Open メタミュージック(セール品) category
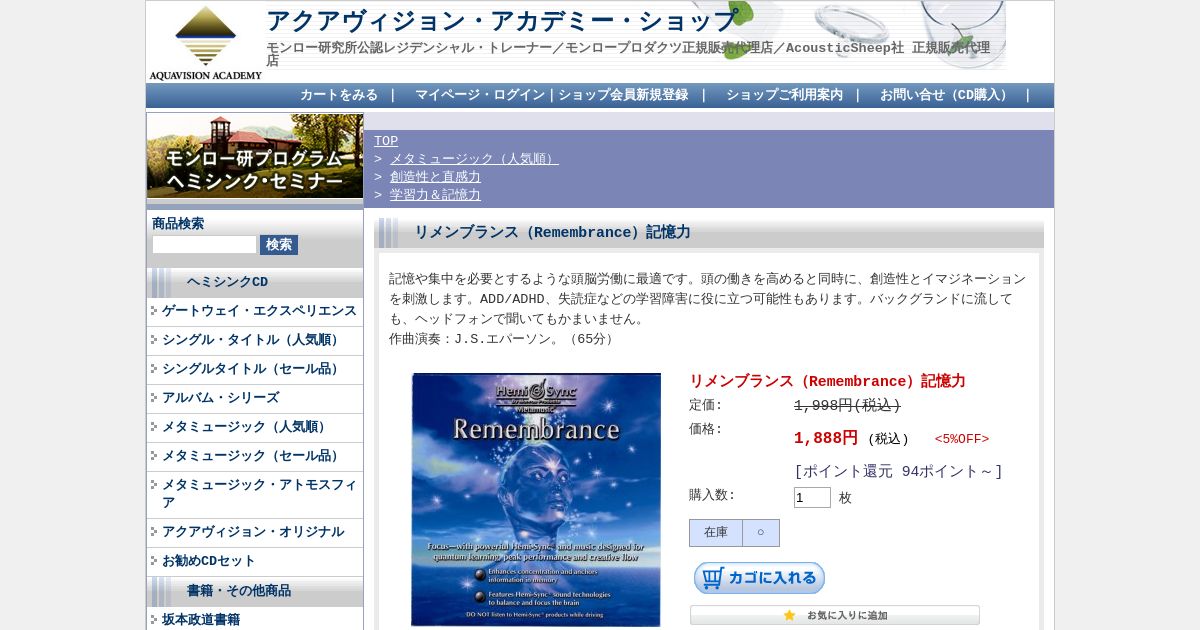Screen dimensions: 1200x630 pyautogui.click(x=253, y=456)
